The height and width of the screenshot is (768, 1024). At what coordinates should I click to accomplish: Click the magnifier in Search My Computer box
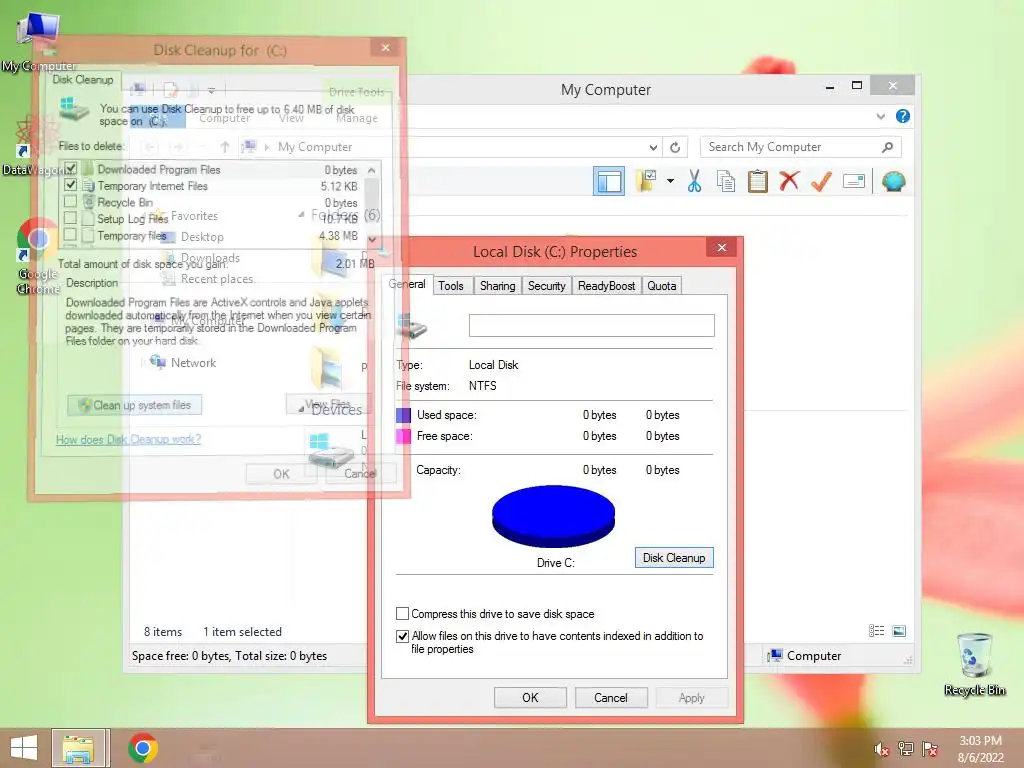[x=887, y=147]
